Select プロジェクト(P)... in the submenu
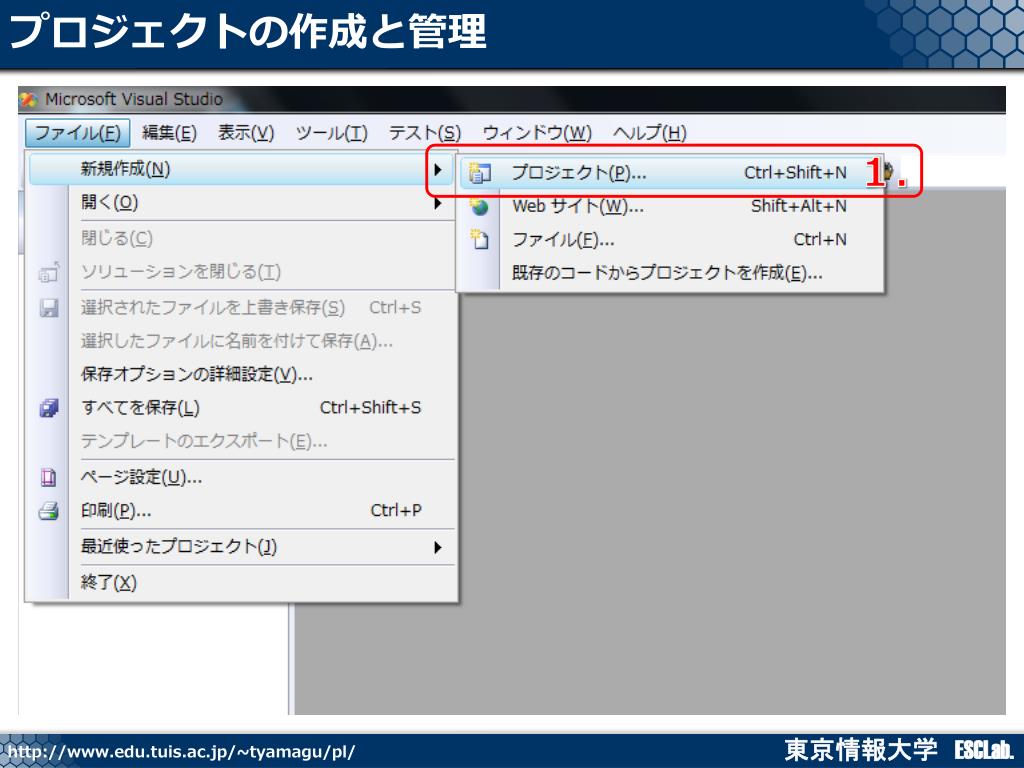The width and height of the screenshot is (1024, 768). click(x=671, y=173)
